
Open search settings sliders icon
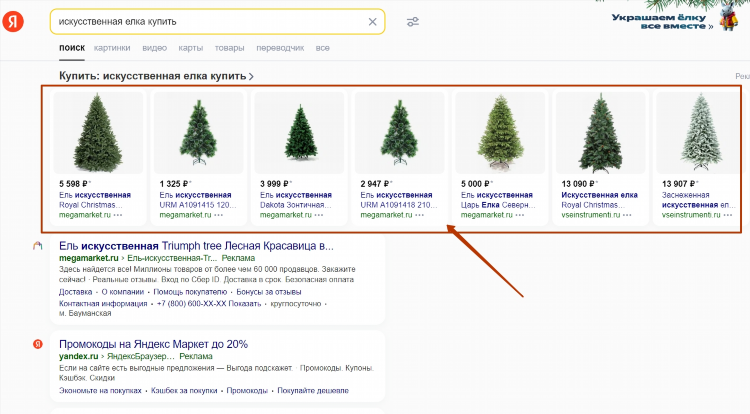pos(413,22)
